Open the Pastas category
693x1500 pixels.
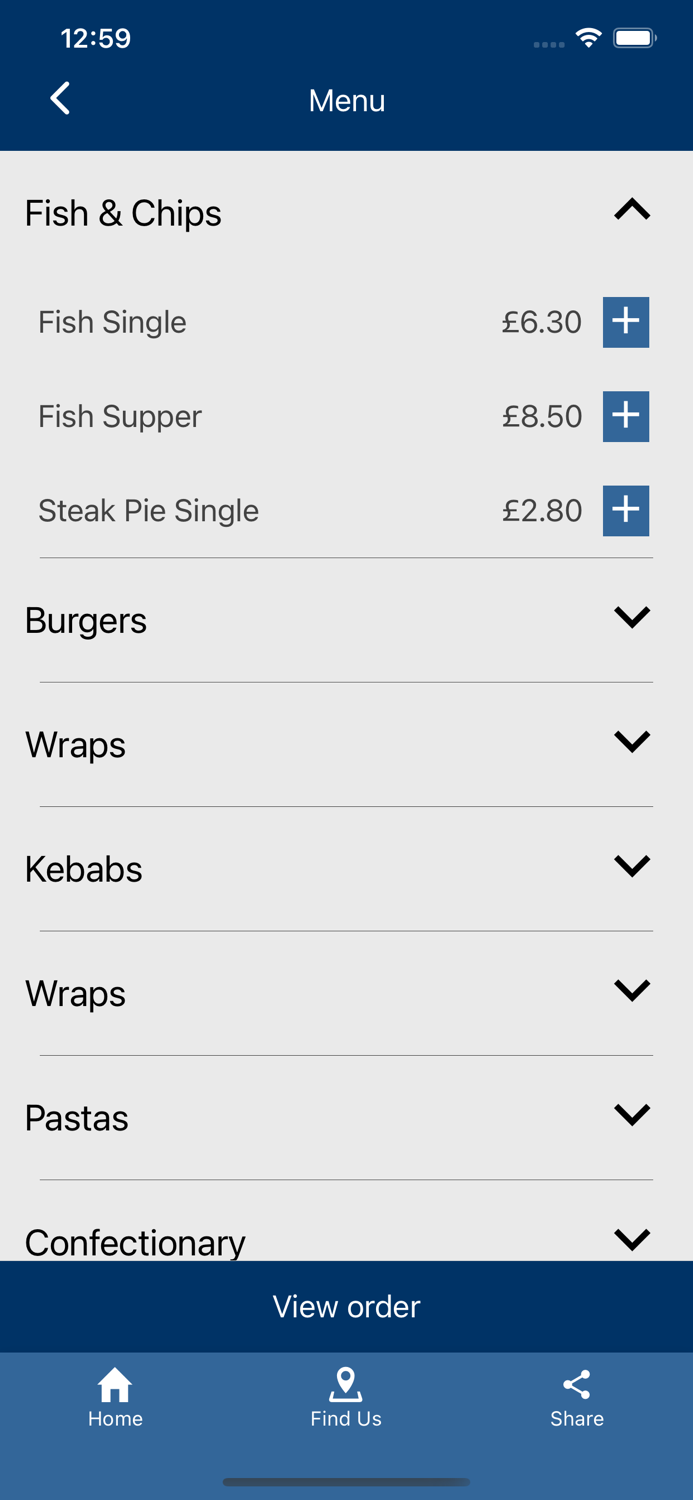[x=632, y=1115]
